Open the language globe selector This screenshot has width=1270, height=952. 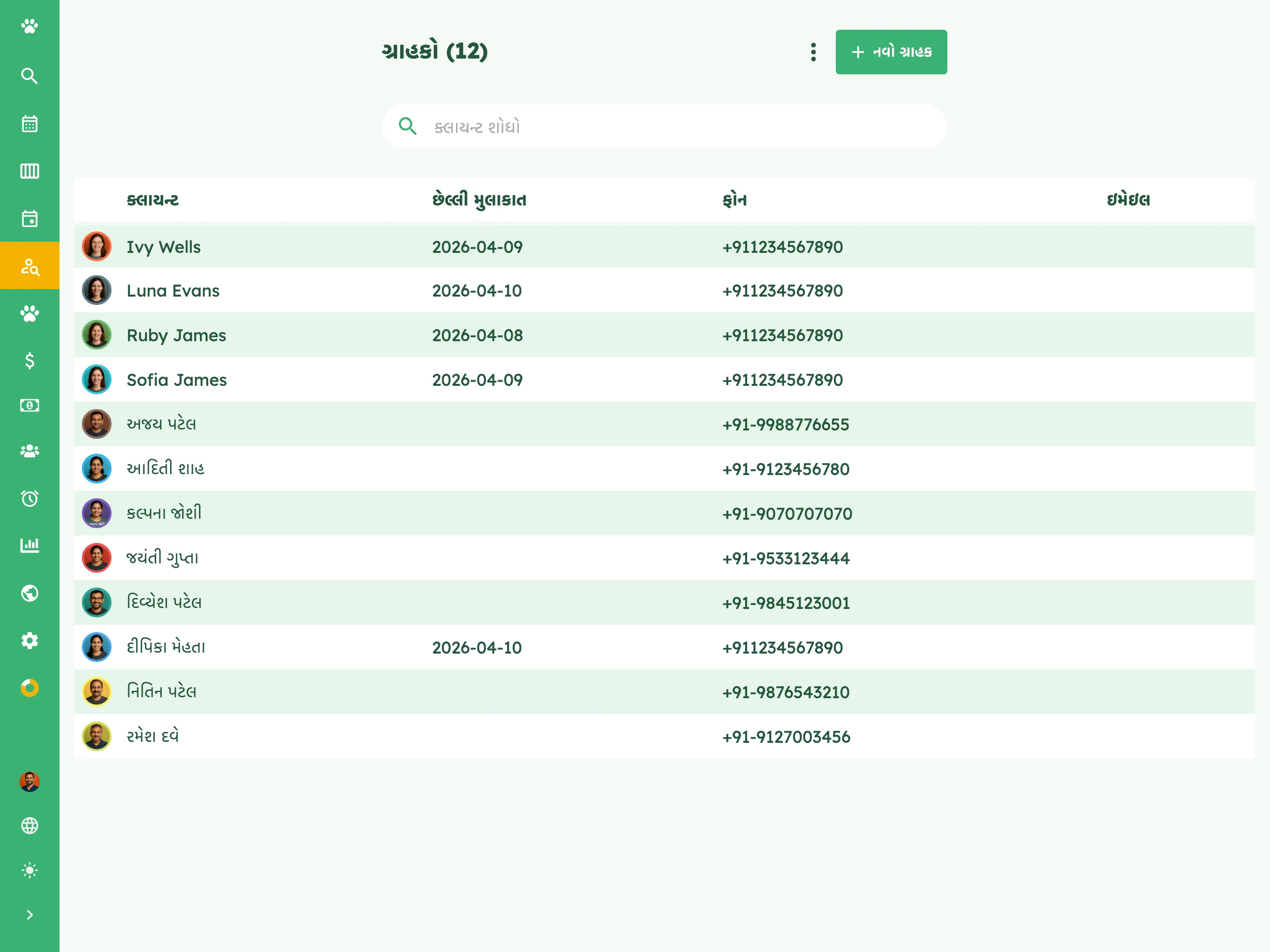coord(29,826)
